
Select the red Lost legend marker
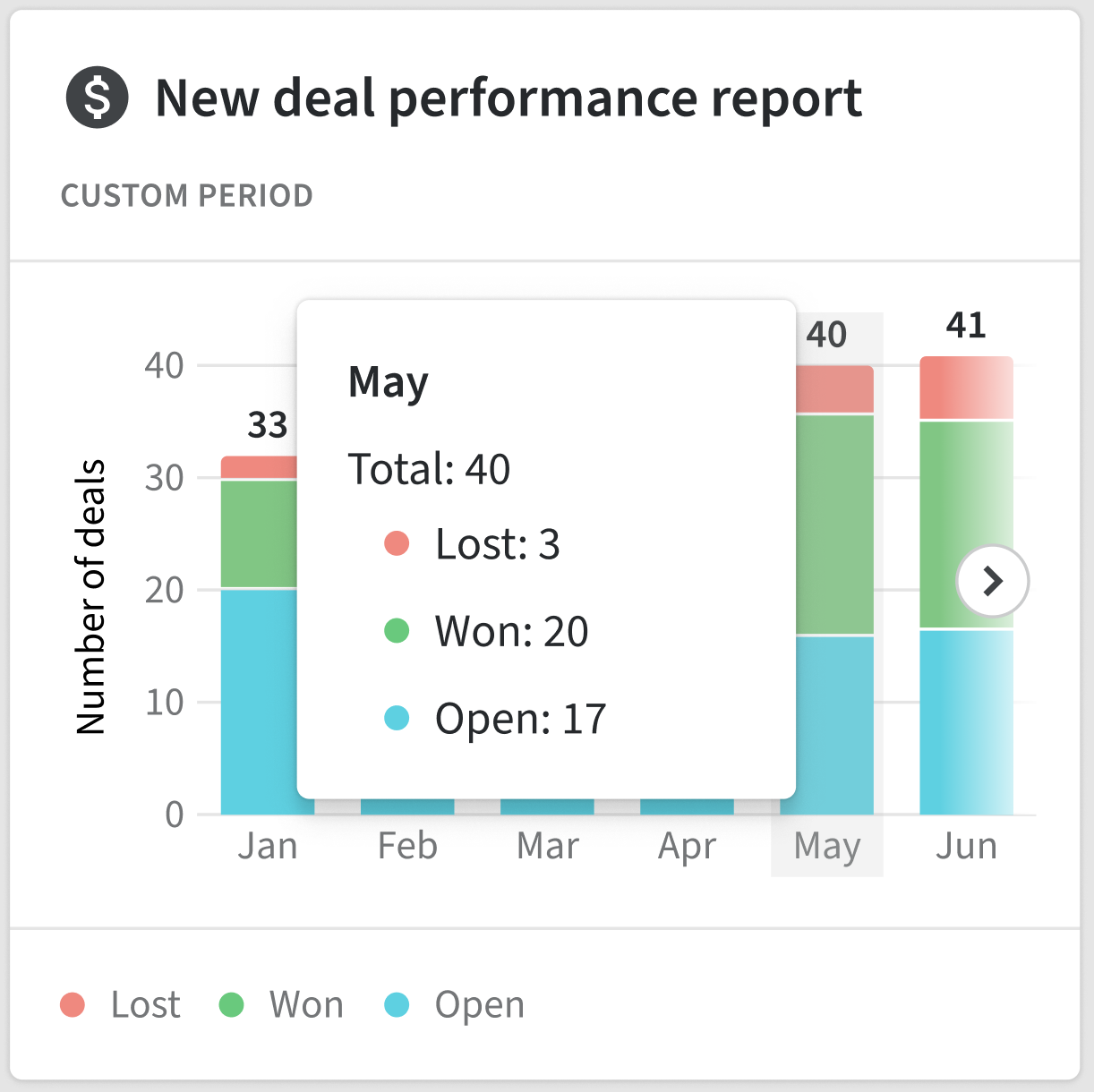click(x=73, y=1004)
